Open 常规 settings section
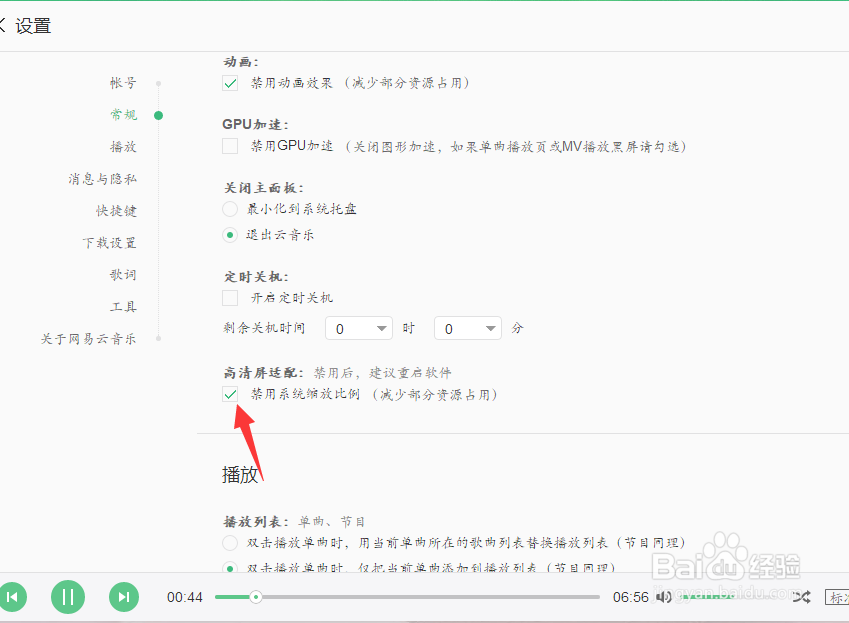 123,115
